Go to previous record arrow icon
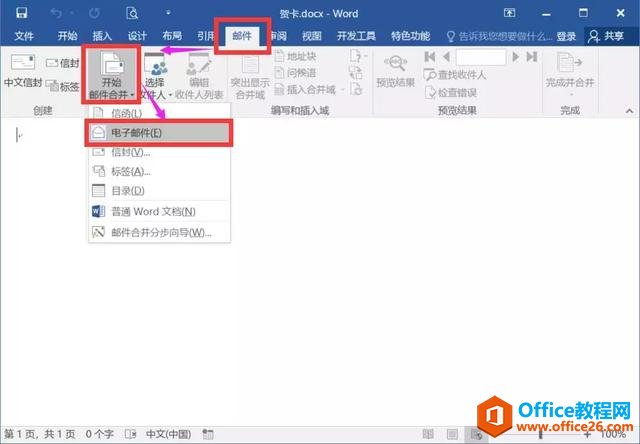Screen dimensions: 640x444 [x=446, y=57]
